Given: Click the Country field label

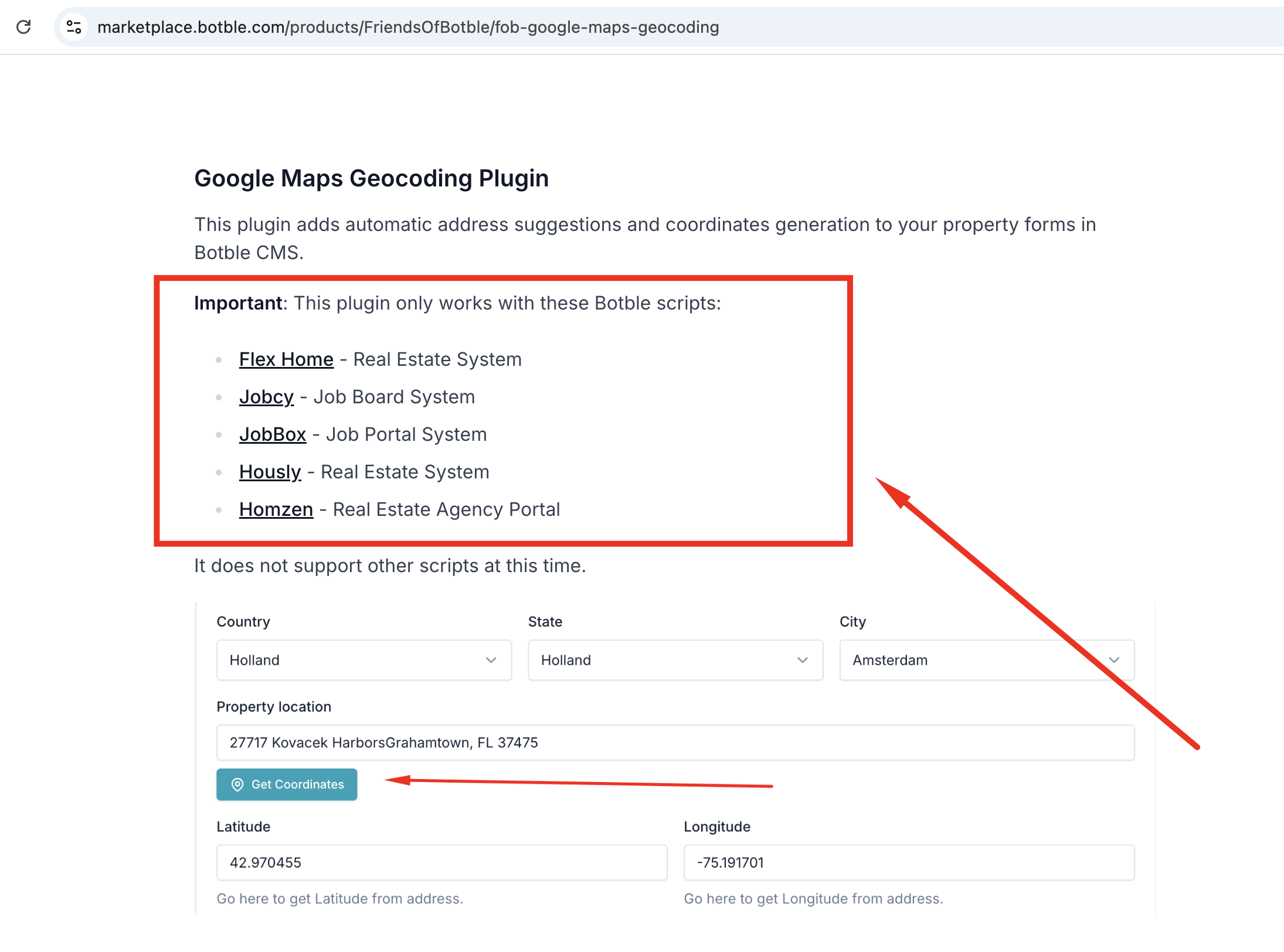Looking at the screenshot, I should 243,621.
